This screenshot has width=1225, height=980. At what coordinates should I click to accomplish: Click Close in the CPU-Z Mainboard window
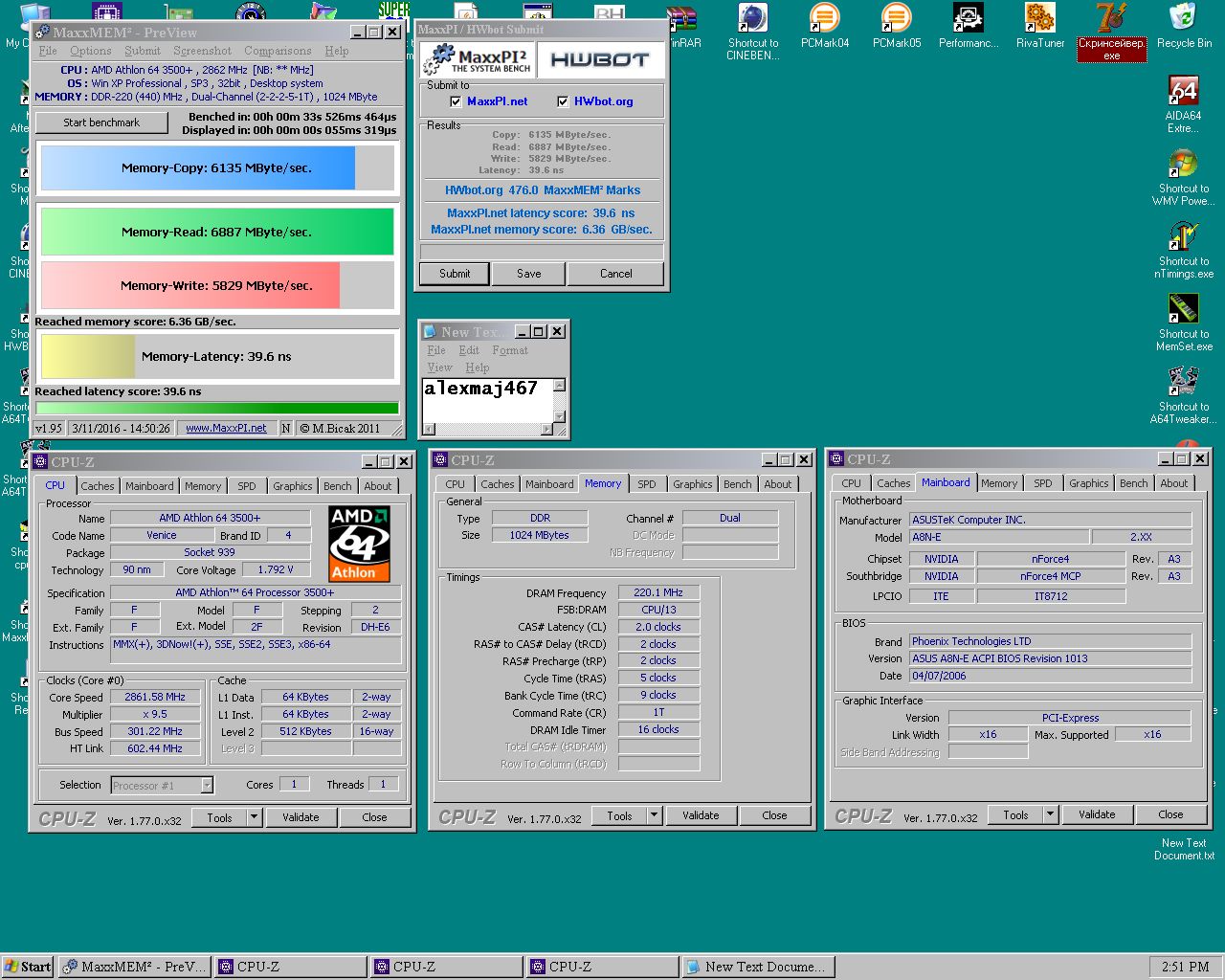pyautogui.click(x=1170, y=814)
